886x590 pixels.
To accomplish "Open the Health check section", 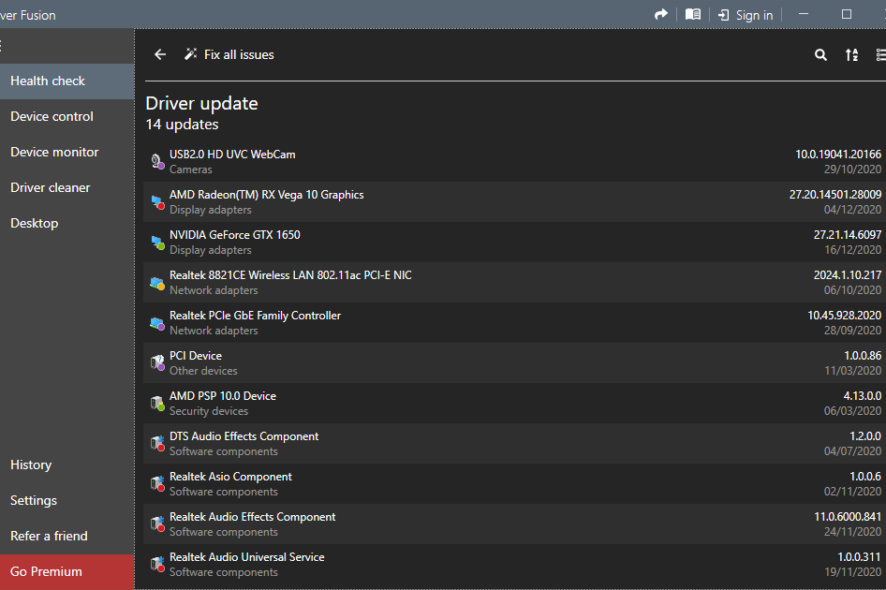I will pos(67,81).
